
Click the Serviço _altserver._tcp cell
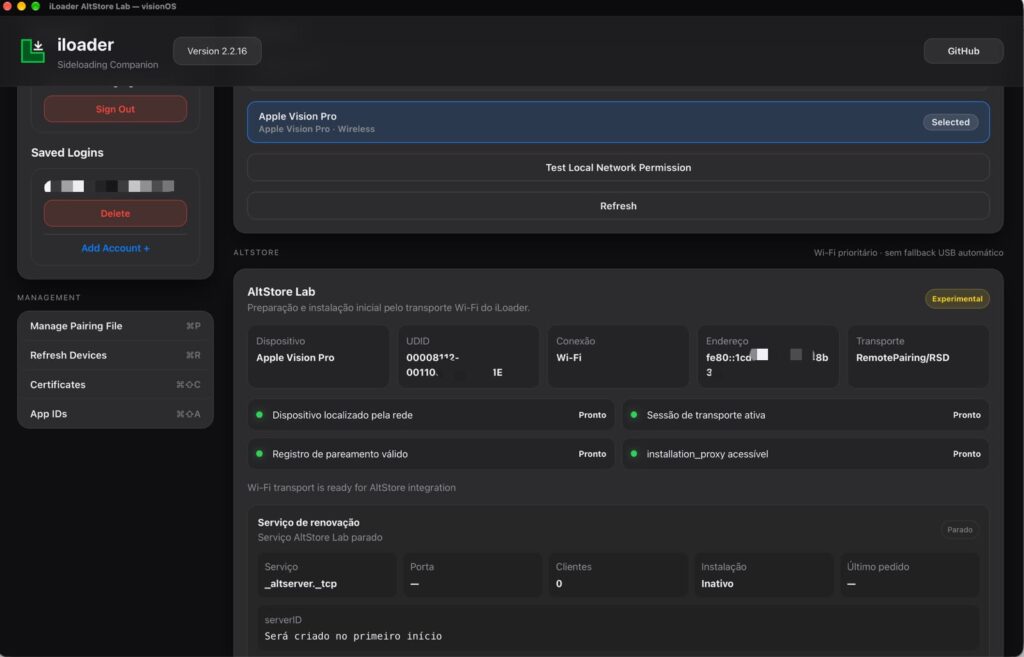tap(327, 575)
